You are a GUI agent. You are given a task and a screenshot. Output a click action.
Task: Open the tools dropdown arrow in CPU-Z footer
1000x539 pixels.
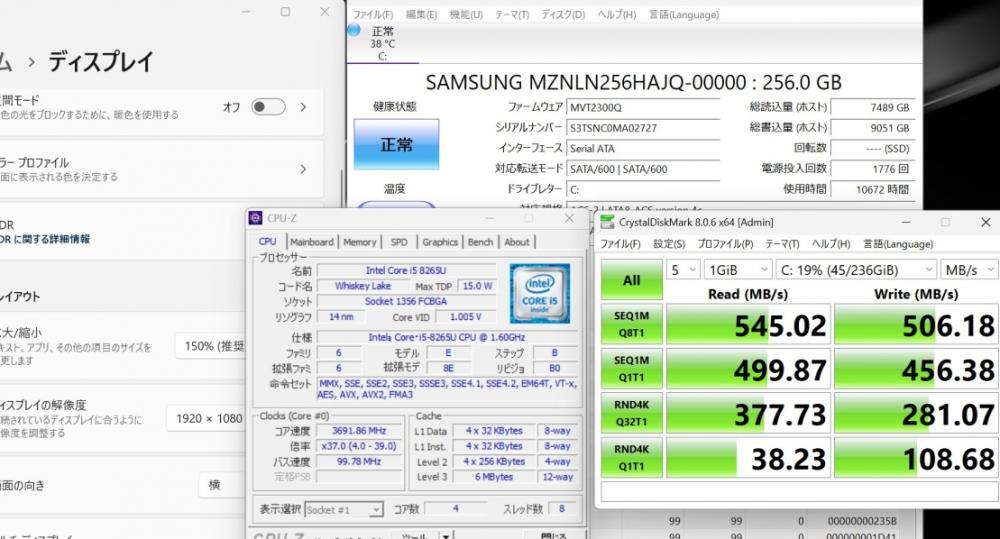coord(446,536)
